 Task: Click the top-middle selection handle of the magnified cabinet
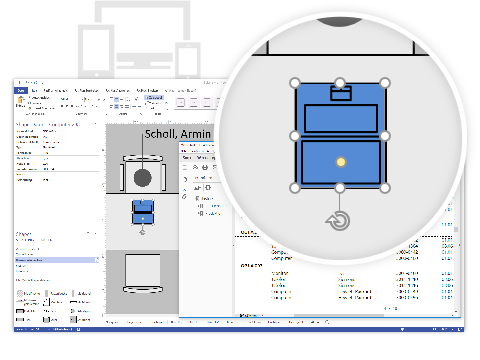340,83
